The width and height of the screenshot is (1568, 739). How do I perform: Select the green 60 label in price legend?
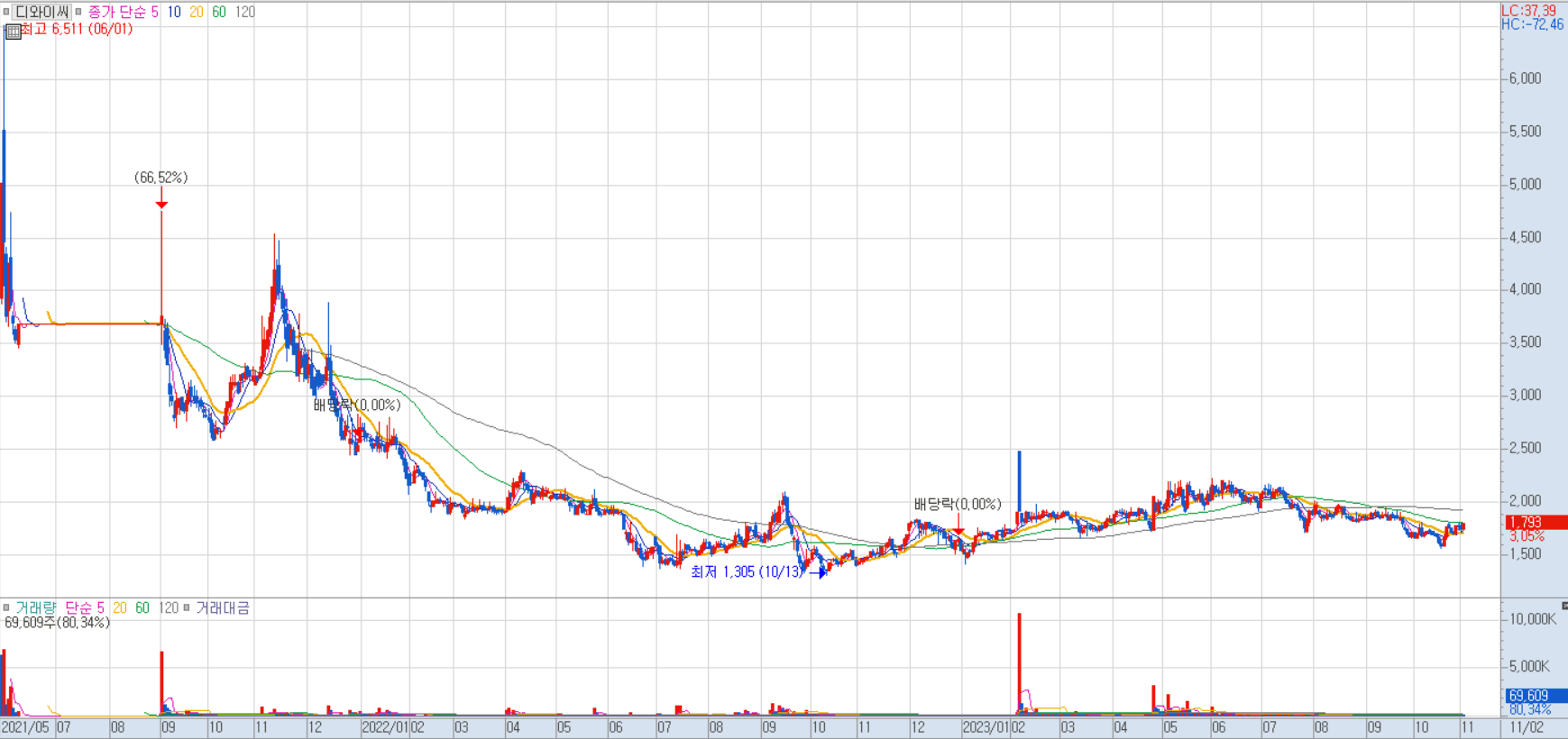coord(219,13)
